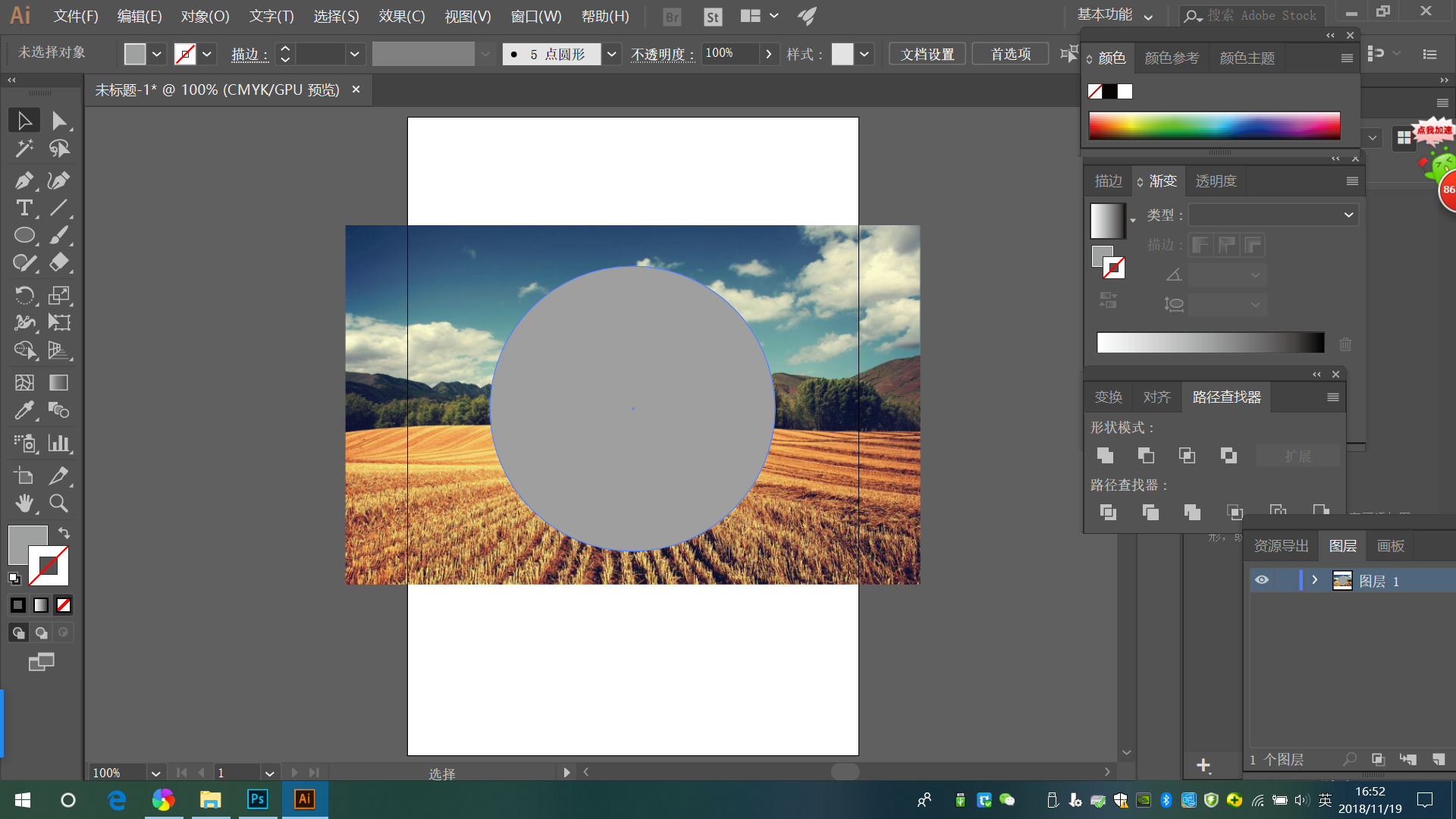Expand the 图层 1 layer group
This screenshot has width=1456, height=819.
click(x=1313, y=580)
